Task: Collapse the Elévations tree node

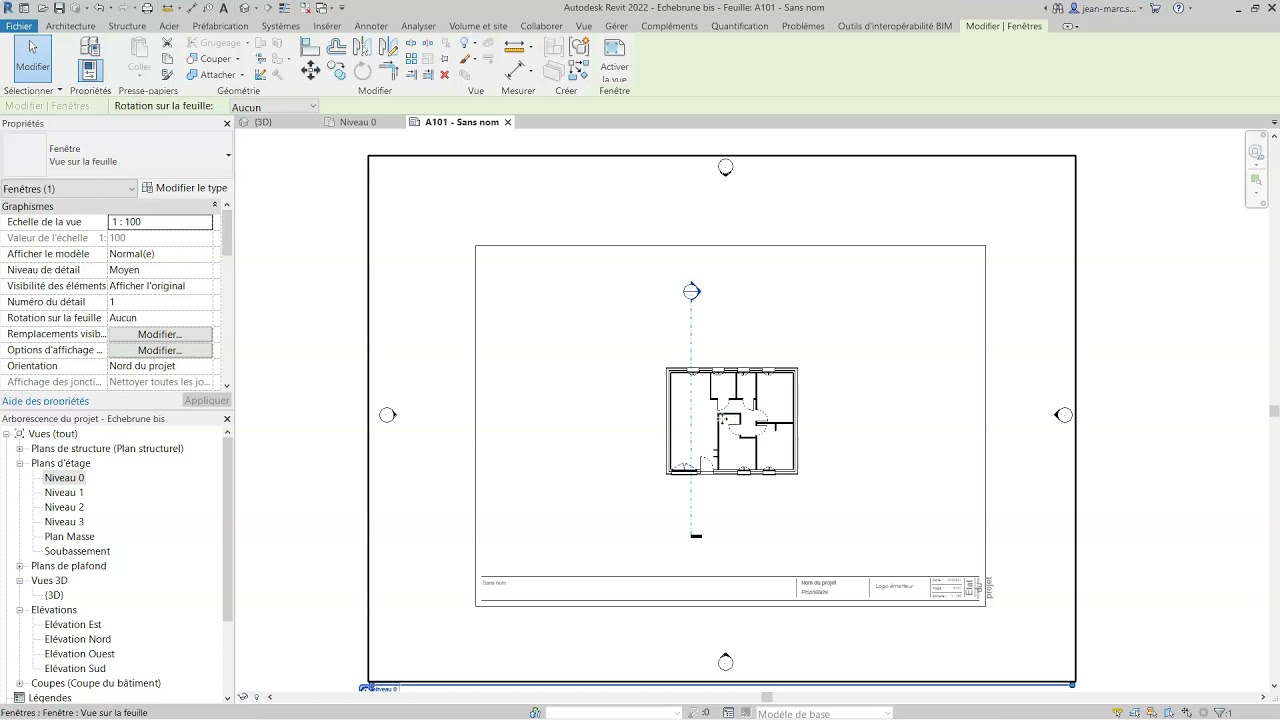Action: 19,610
